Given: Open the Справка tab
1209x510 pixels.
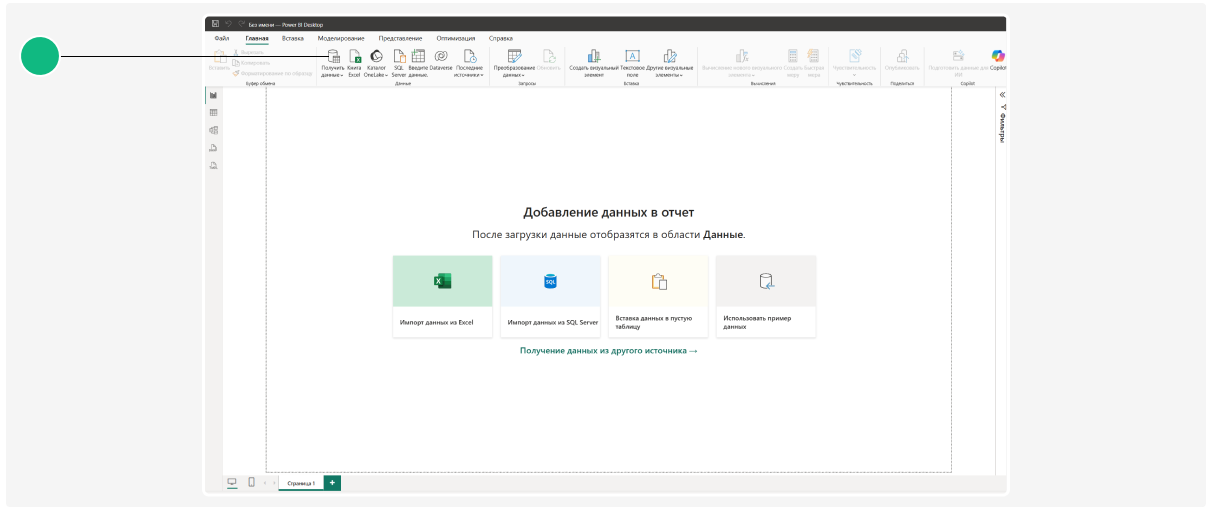Looking at the screenshot, I should click(500, 38).
